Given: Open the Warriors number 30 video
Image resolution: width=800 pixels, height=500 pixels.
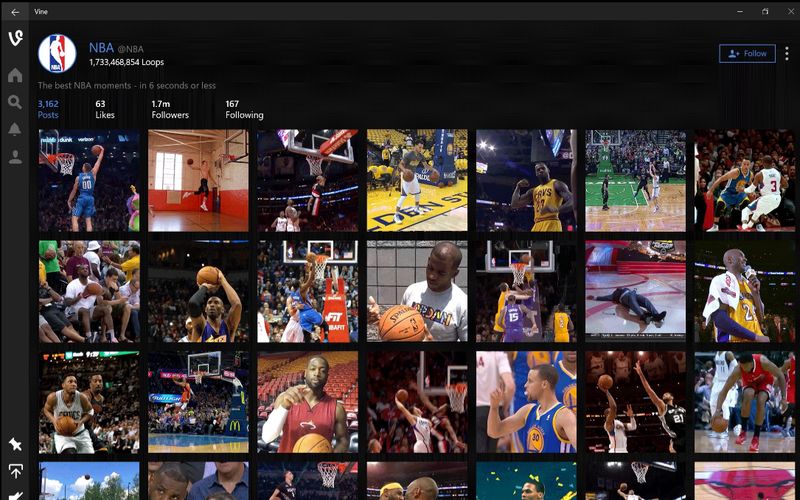Looking at the screenshot, I should coord(526,402).
